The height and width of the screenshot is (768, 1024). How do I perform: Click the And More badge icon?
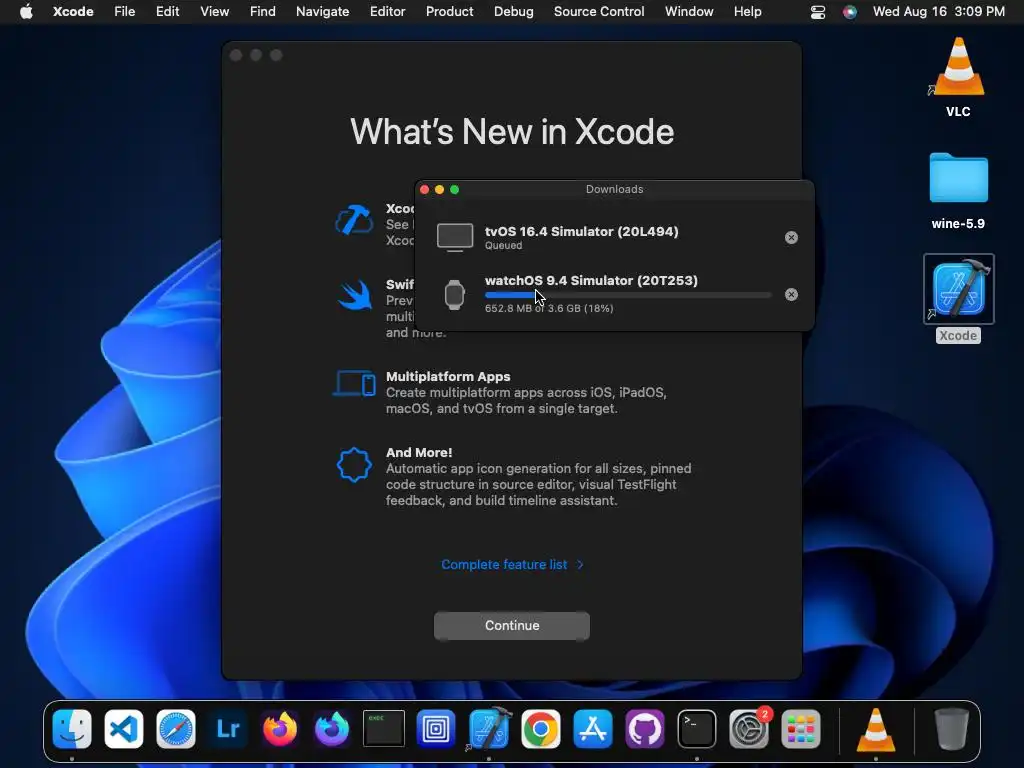click(x=354, y=465)
